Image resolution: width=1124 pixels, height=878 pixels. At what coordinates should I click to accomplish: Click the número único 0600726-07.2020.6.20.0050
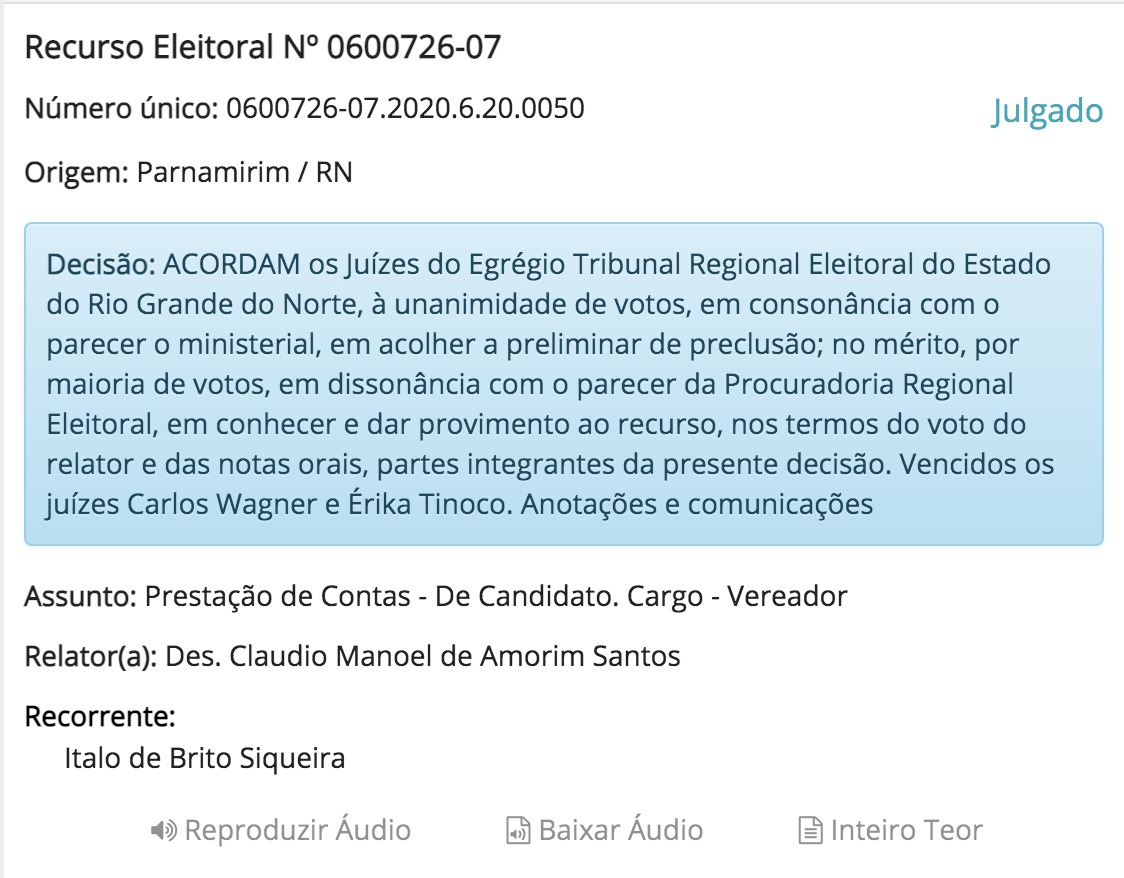[405, 108]
